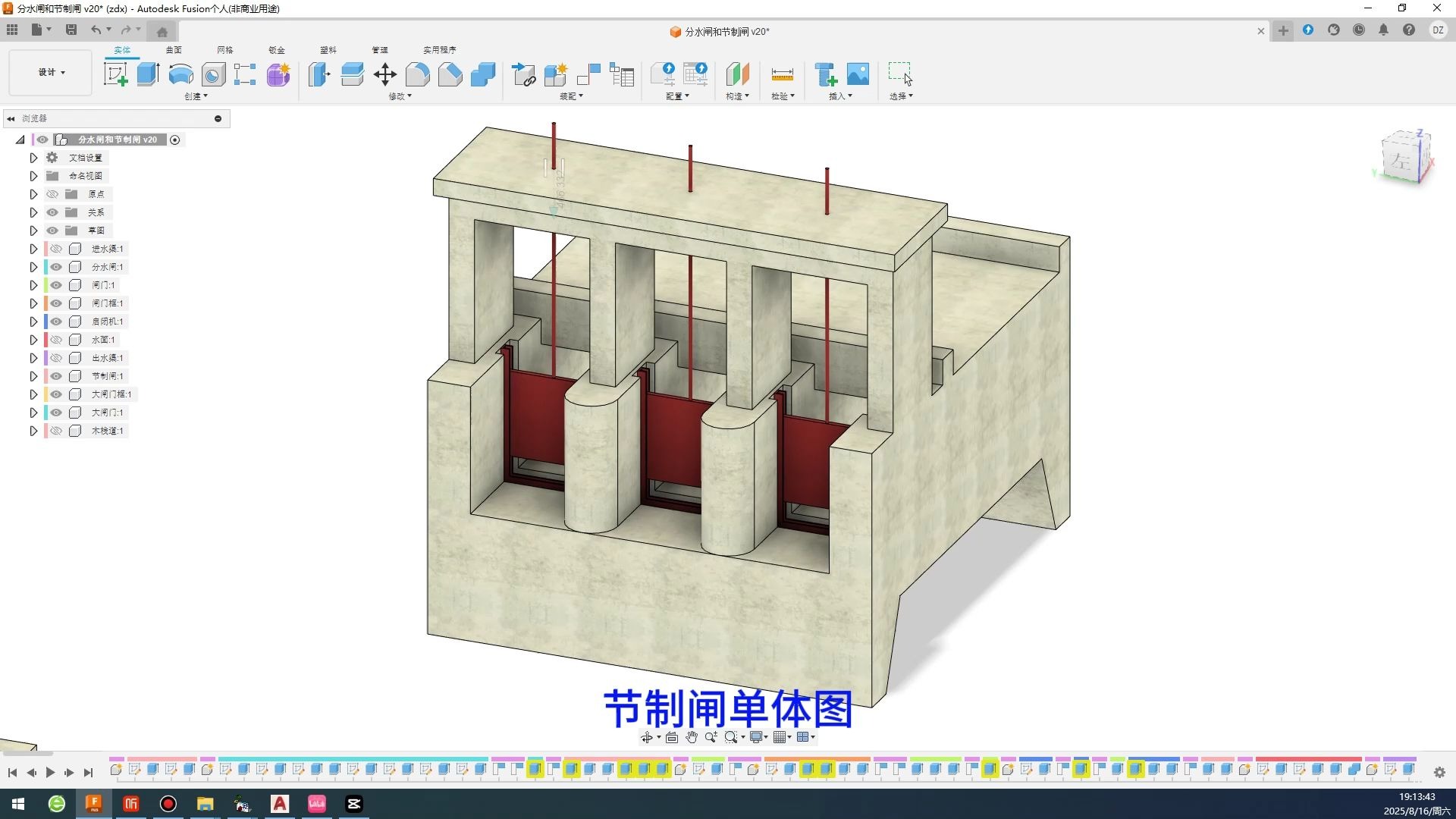Switch to the 曲面 tab

(174, 50)
